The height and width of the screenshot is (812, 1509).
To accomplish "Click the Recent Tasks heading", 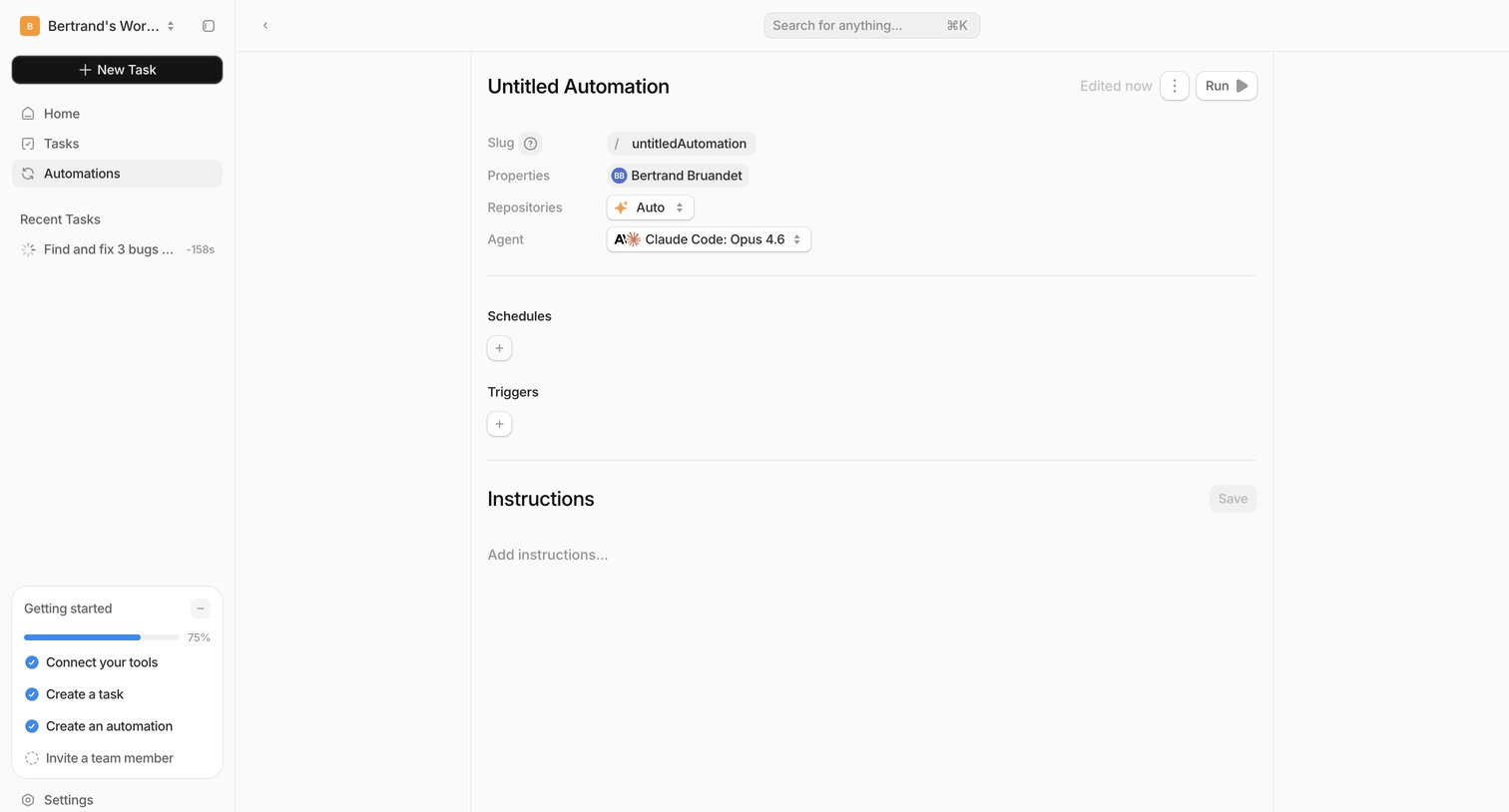I will click(x=60, y=219).
